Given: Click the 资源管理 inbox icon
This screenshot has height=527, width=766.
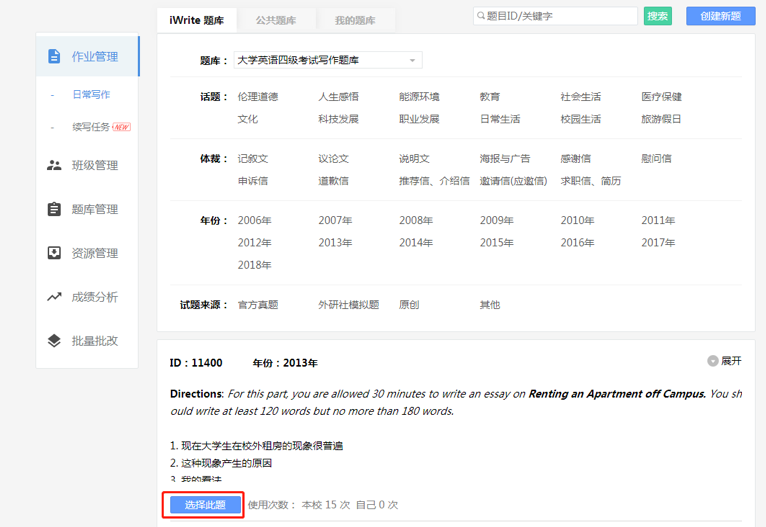Looking at the screenshot, I should pos(54,253).
